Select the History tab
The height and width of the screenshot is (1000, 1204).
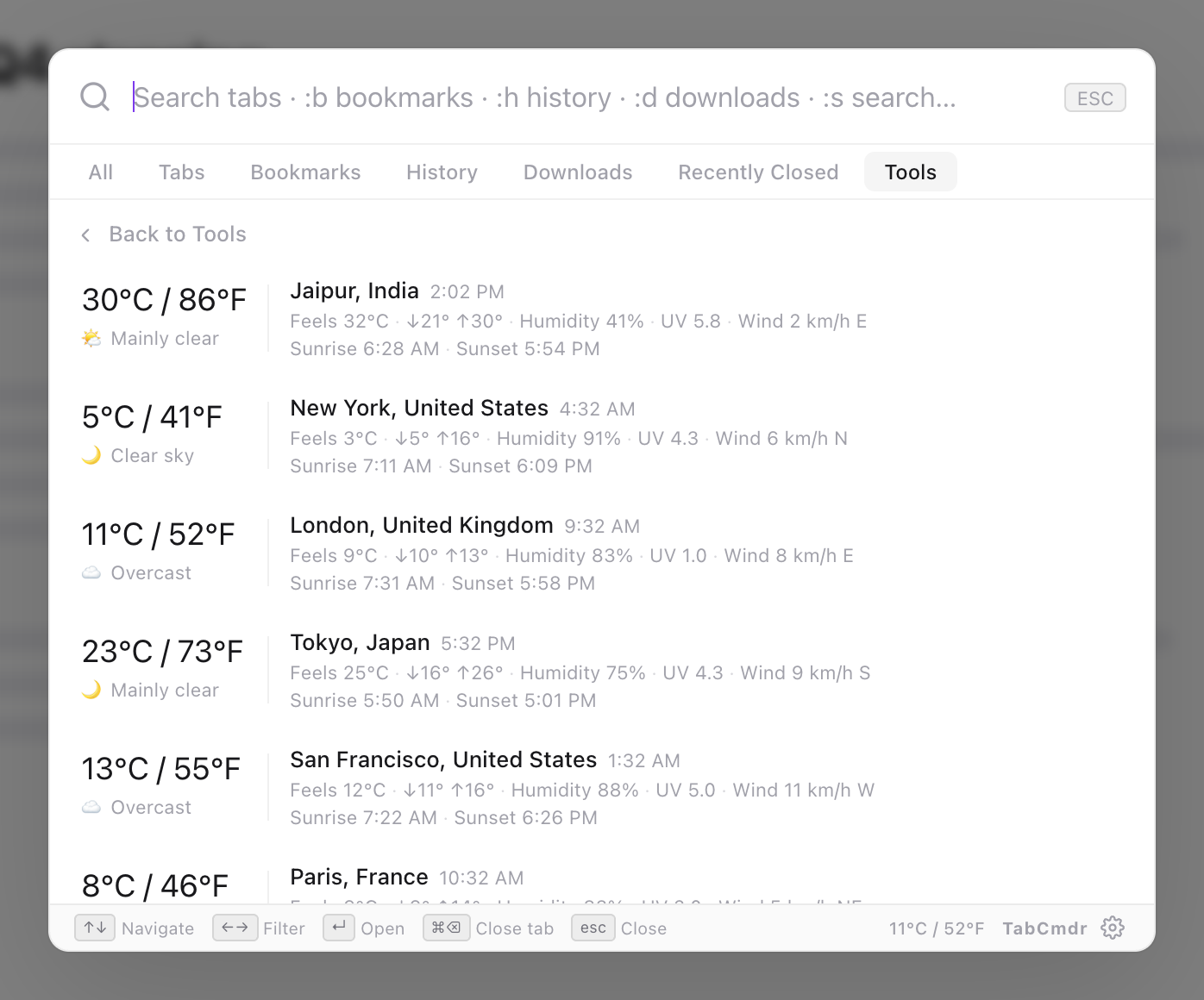(442, 172)
